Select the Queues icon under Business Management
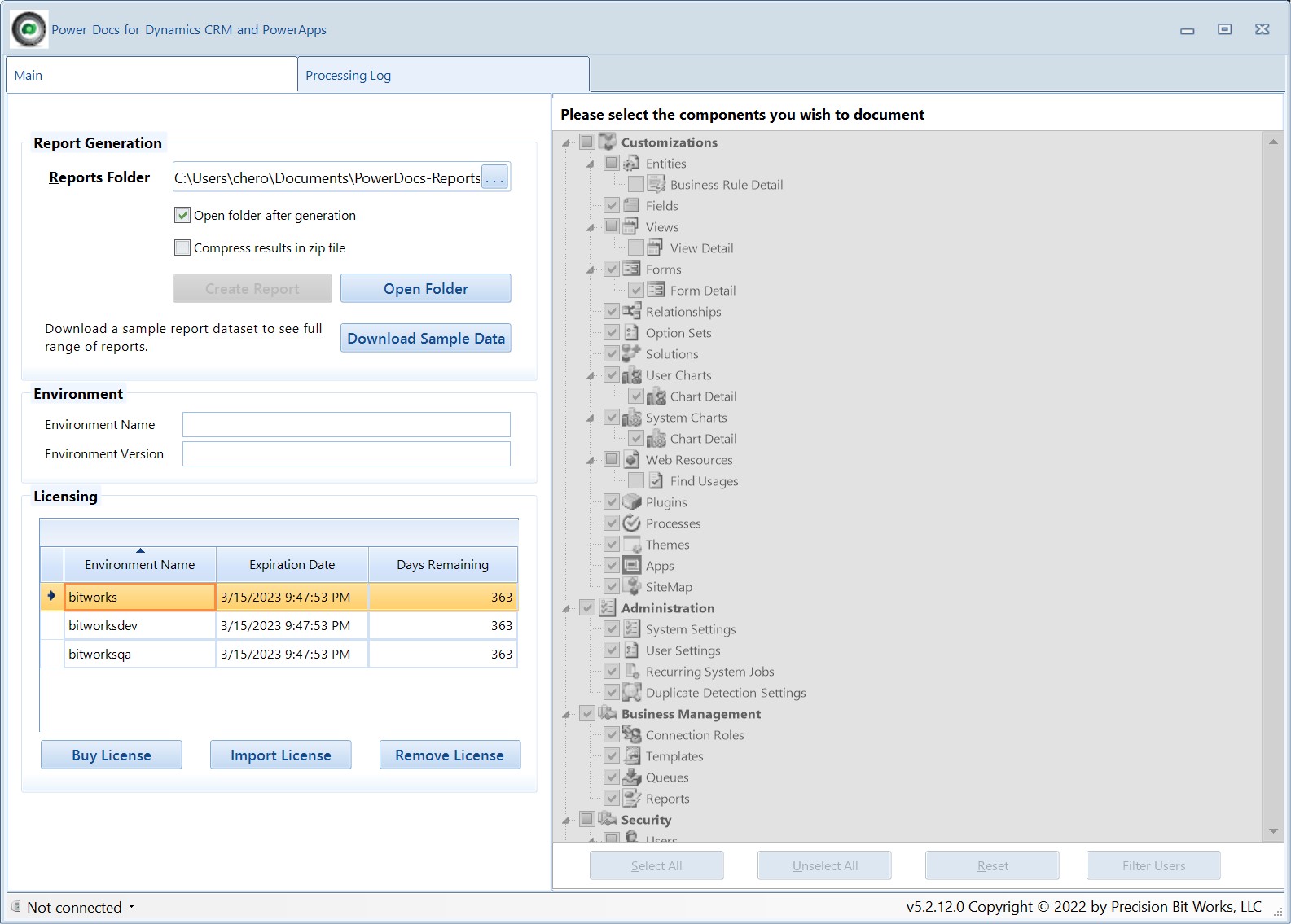The height and width of the screenshot is (924, 1291). click(631, 777)
